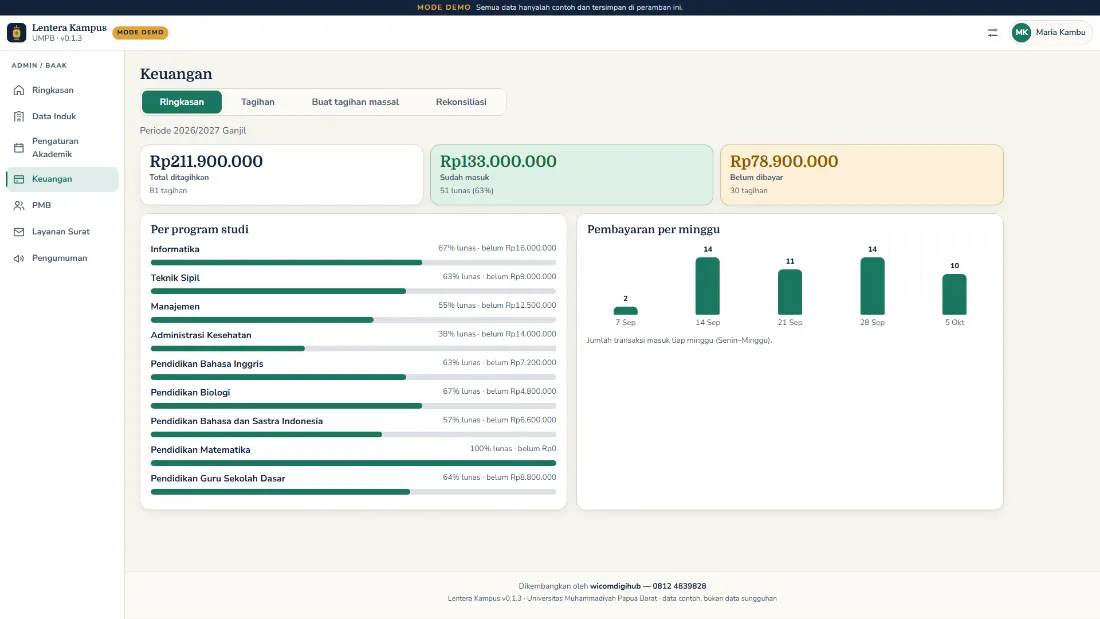Click the Informatika progress bar

coord(353,262)
